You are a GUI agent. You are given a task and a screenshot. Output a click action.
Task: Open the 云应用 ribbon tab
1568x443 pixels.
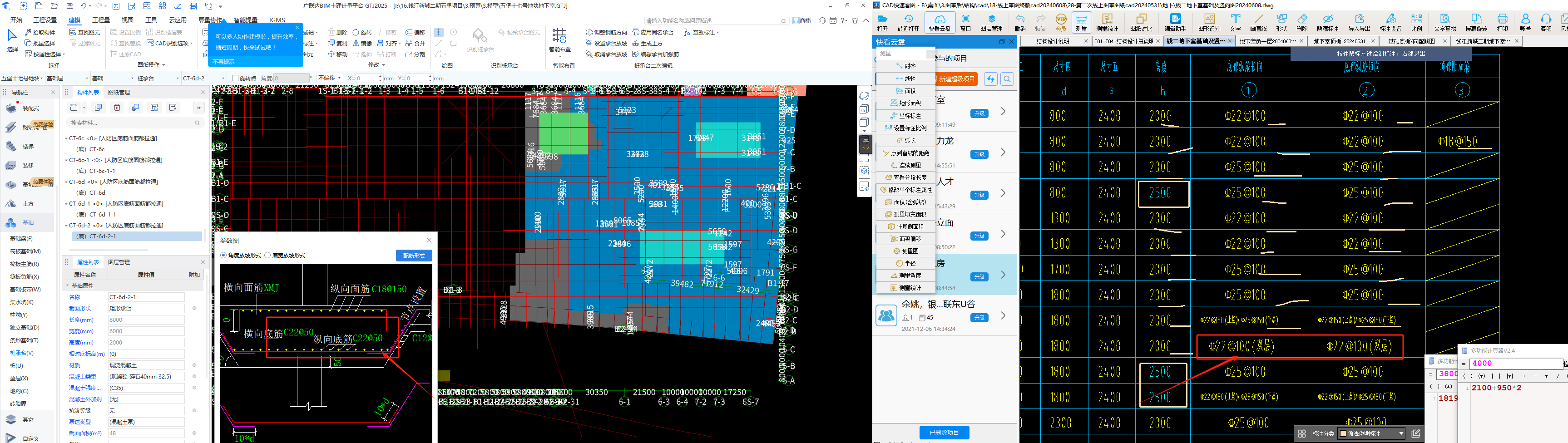pos(178,20)
